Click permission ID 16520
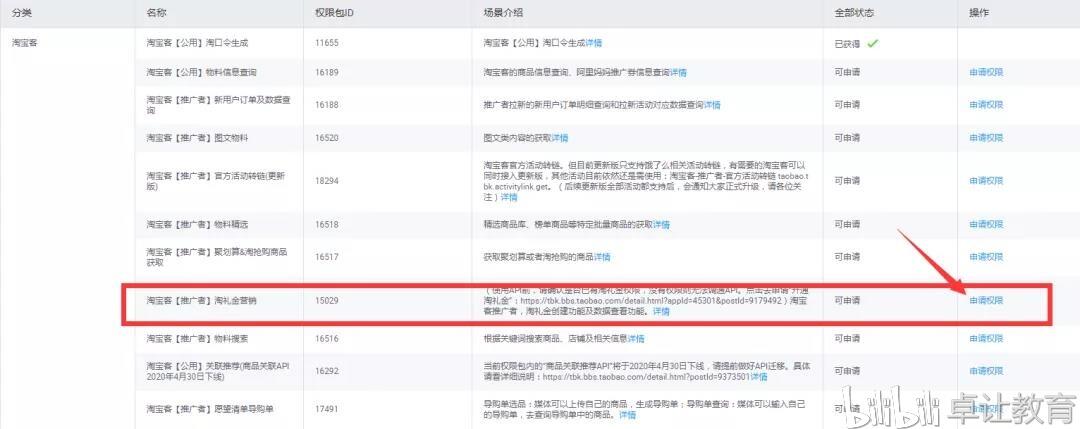The height and width of the screenshot is (429, 1080). [x=326, y=138]
